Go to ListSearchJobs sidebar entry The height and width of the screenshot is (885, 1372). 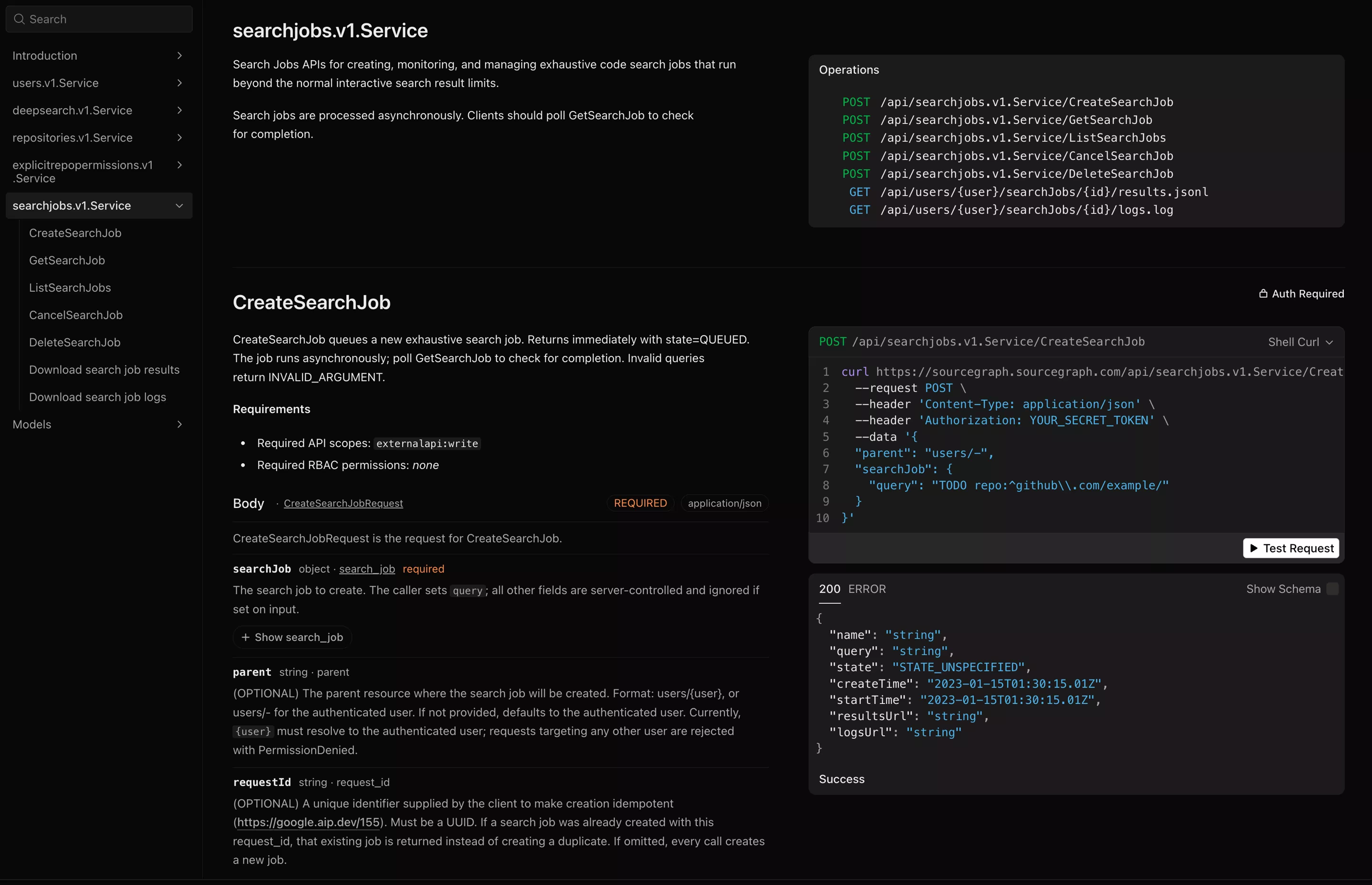click(70, 287)
